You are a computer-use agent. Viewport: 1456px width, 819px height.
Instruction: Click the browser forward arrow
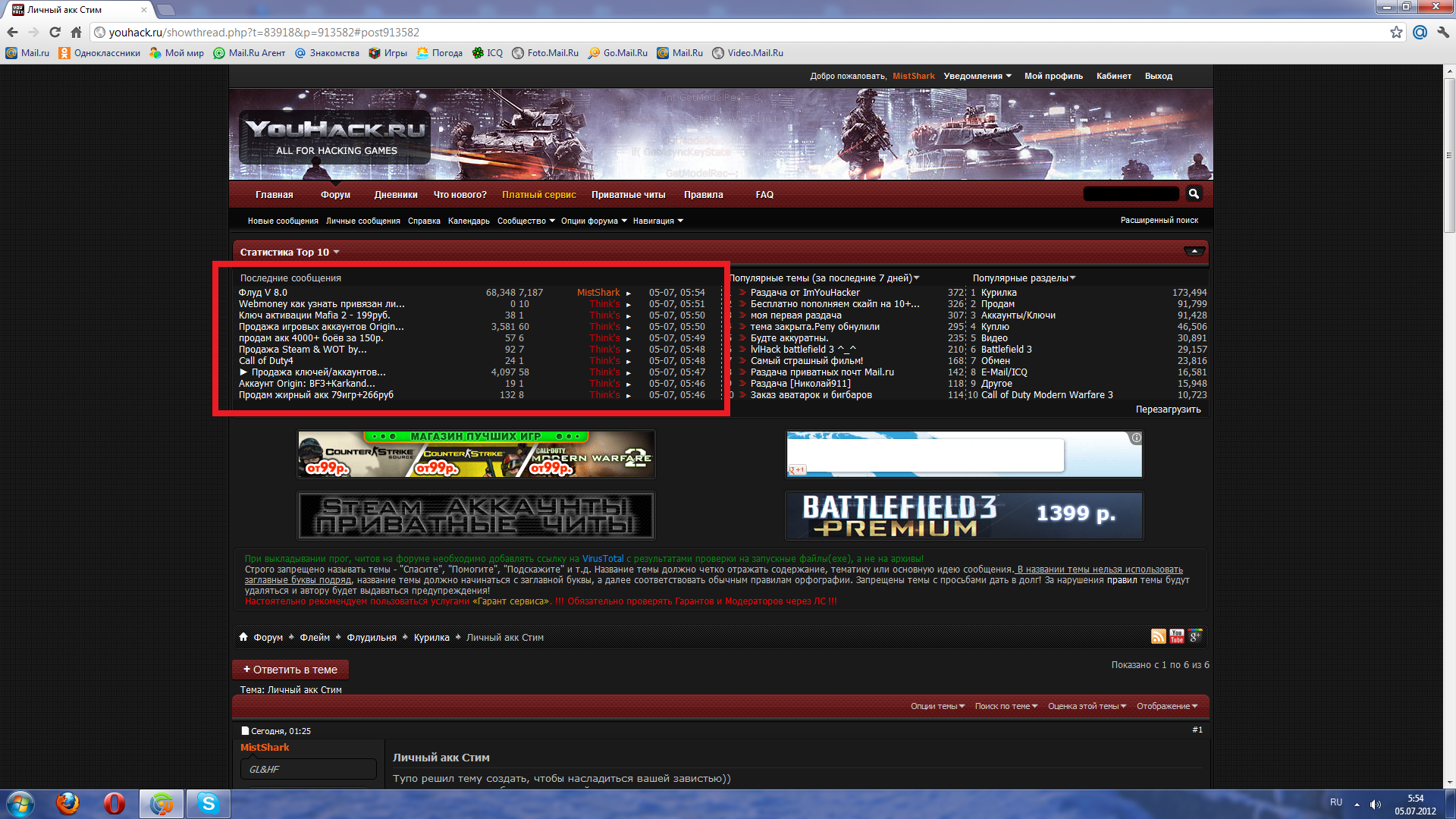pyautogui.click(x=33, y=33)
